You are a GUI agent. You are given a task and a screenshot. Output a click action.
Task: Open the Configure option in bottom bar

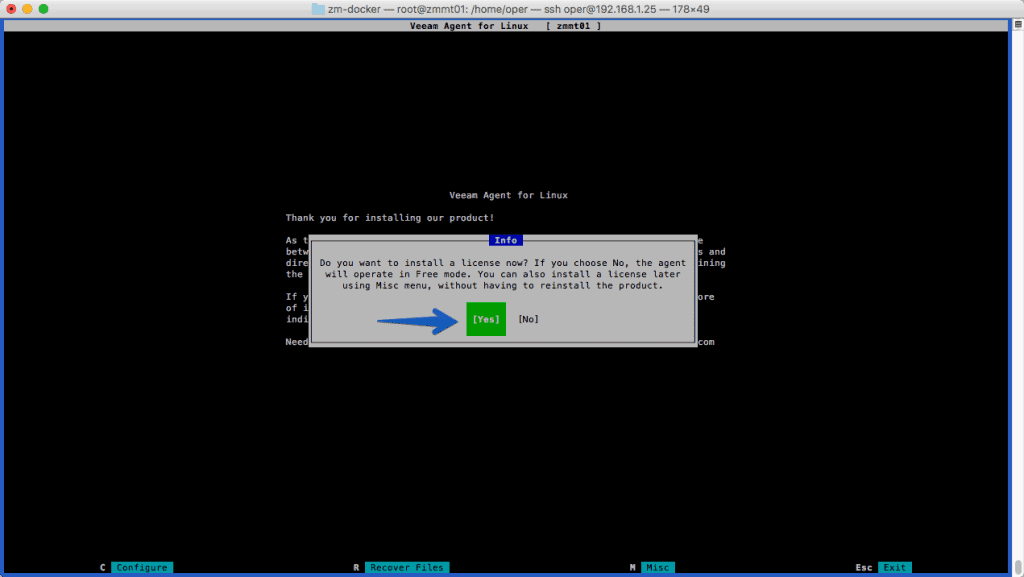coord(142,567)
